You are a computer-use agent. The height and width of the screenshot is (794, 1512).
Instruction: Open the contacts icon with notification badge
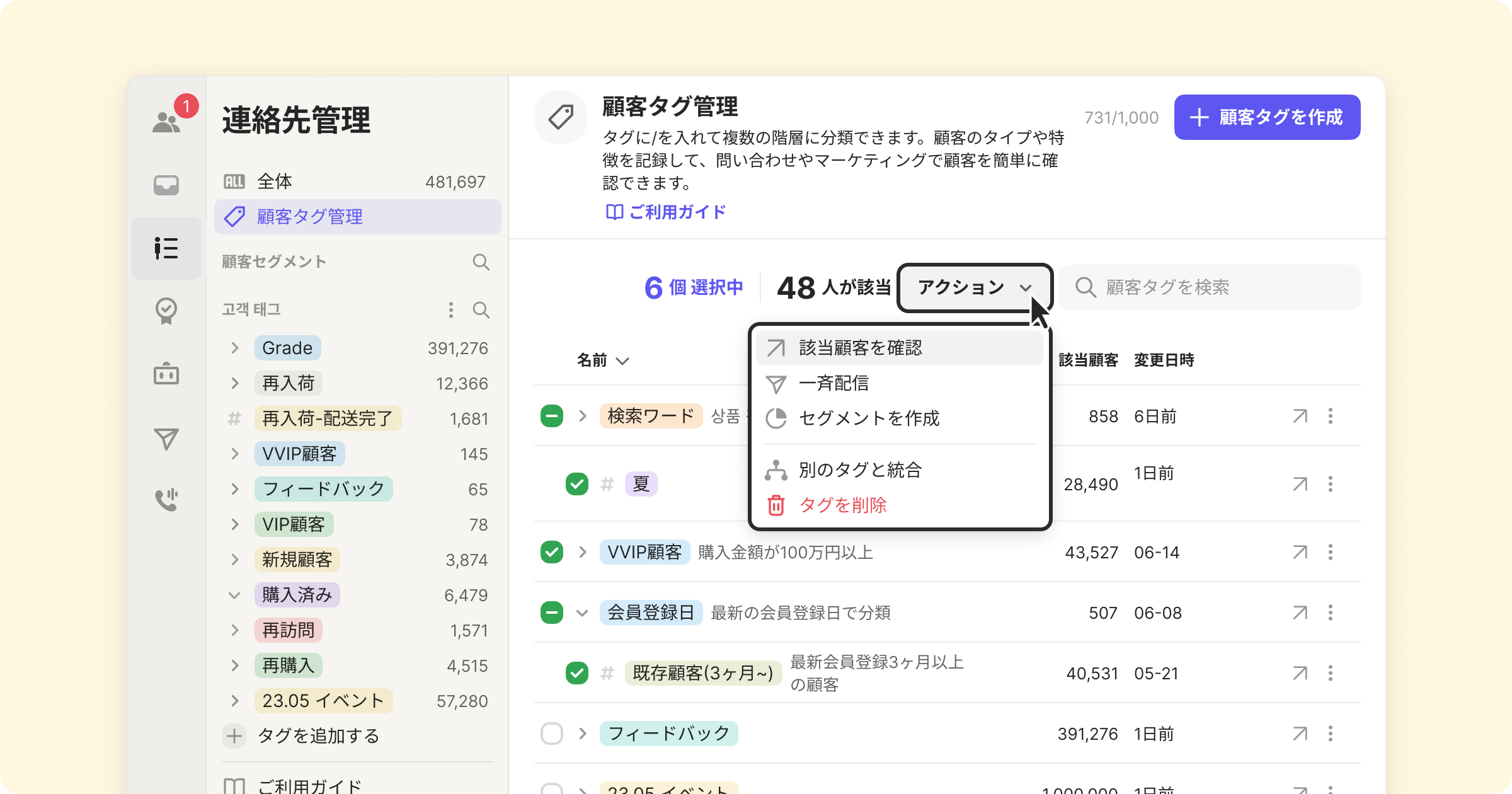coord(167,121)
